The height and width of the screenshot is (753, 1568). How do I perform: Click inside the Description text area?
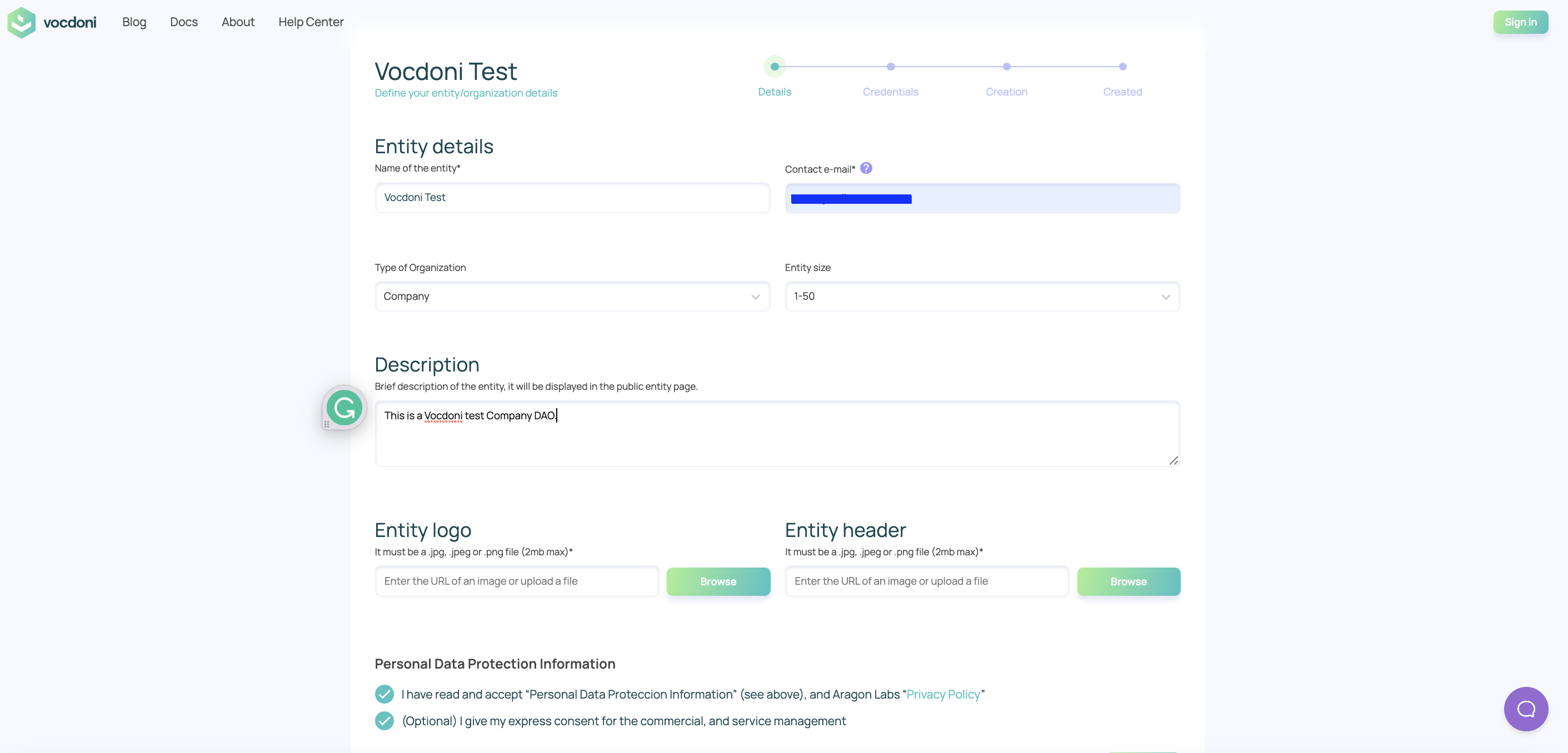(777, 434)
